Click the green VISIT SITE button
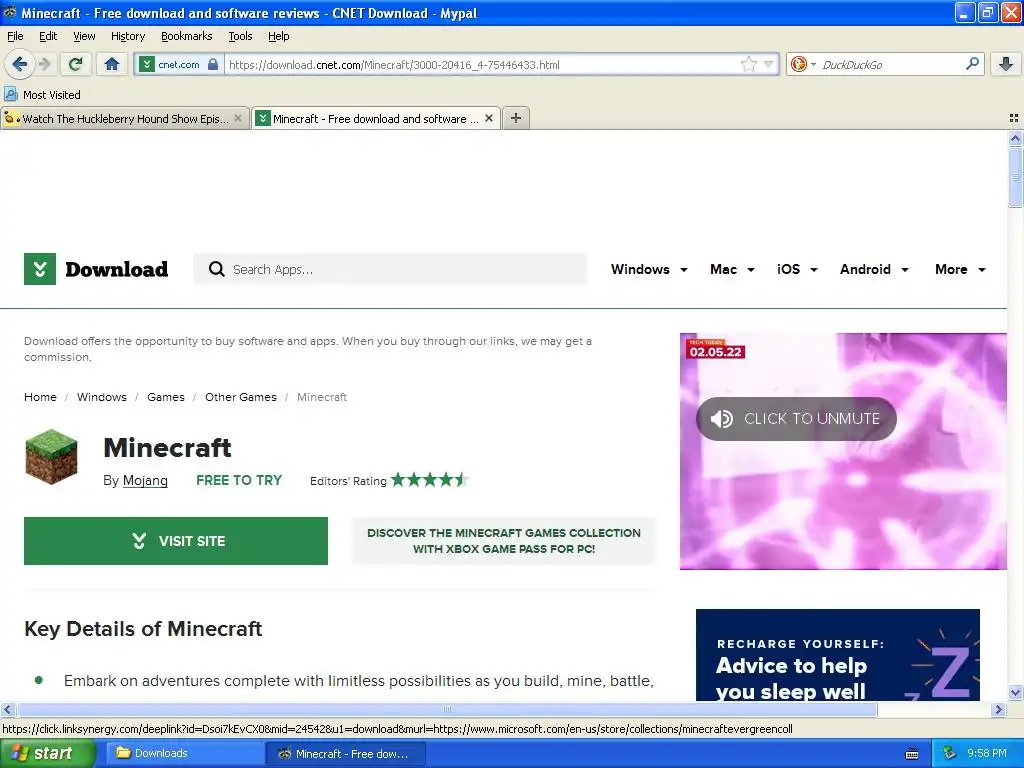Viewport: 1024px width, 768px height. (176, 541)
